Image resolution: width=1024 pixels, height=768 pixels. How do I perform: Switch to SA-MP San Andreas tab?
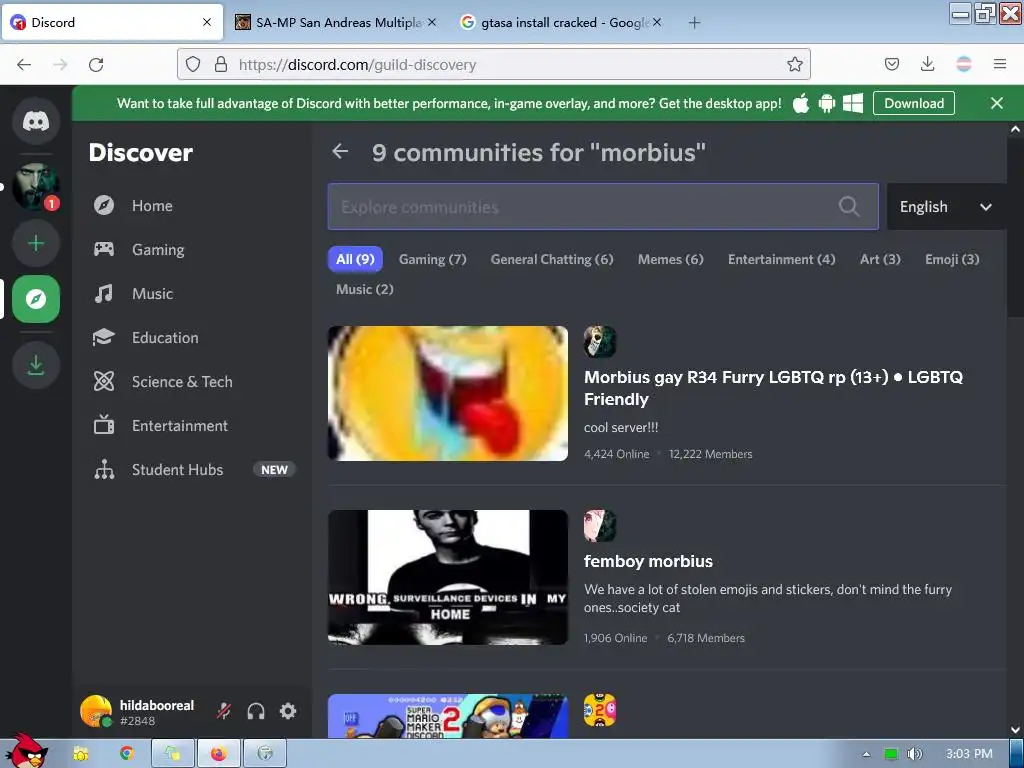coord(337,22)
